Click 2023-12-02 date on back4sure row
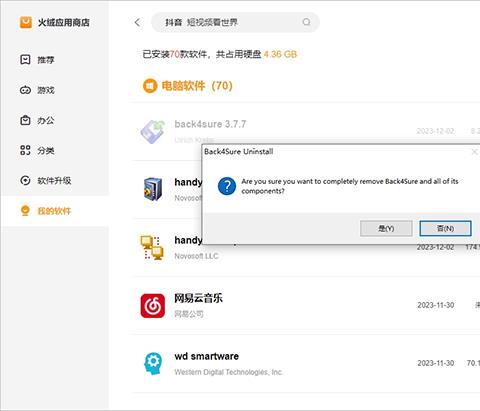The height and width of the screenshot is (411, 480). (x=435, y=131)
